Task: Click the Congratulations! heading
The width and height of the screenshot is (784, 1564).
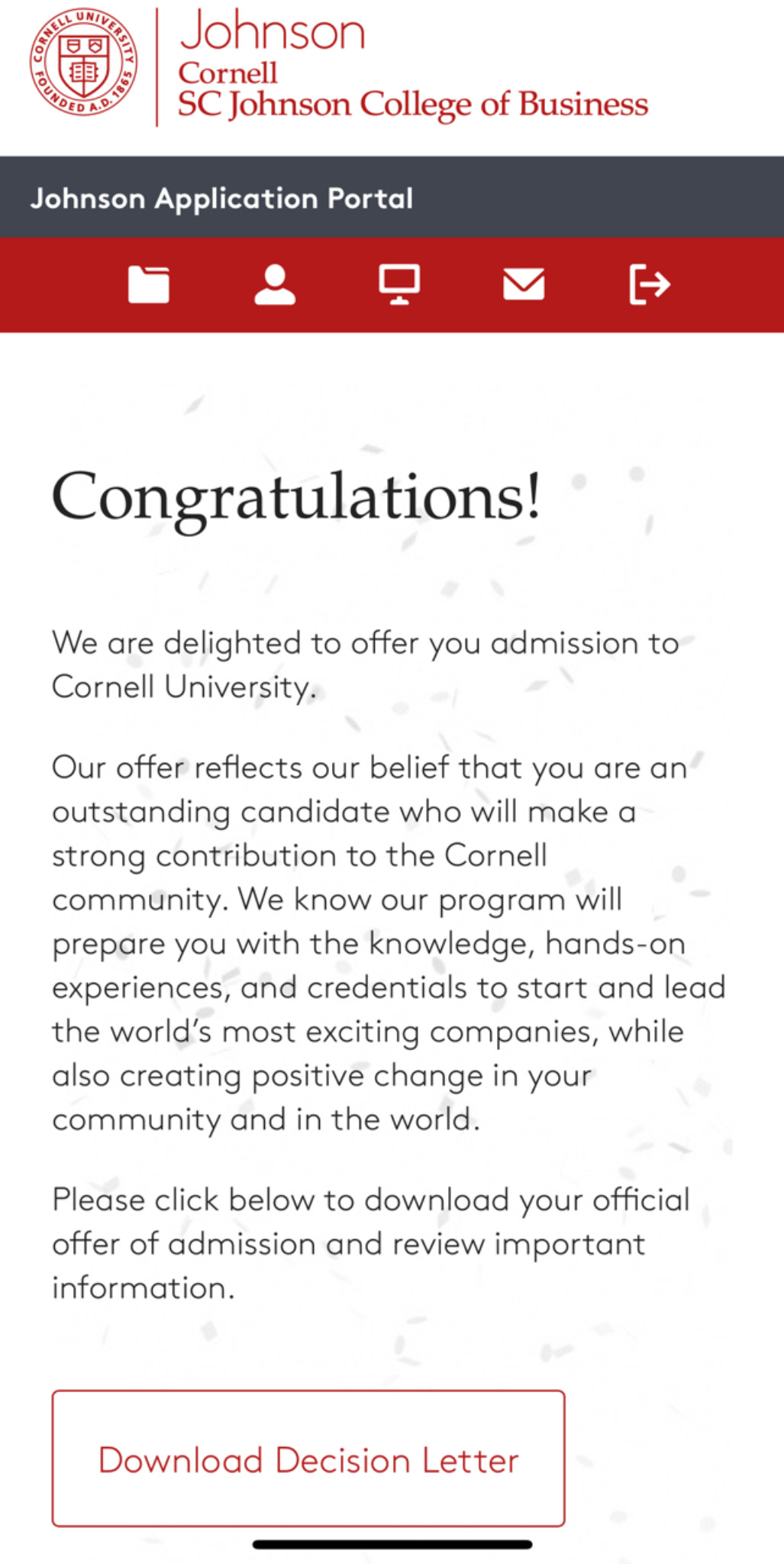Action: 297,497
